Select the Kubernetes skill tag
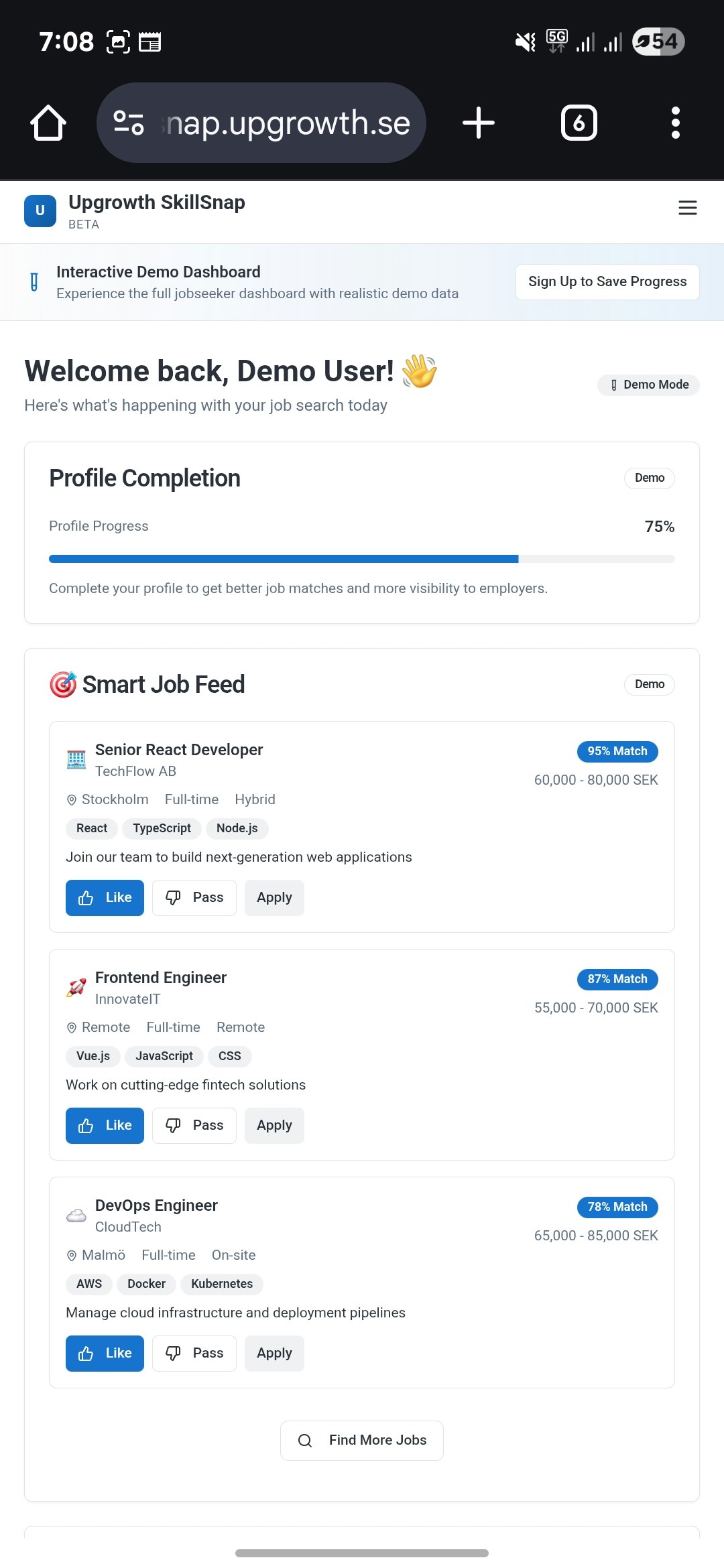This screenshot has height=1568, width=724. pyautogui.click(x=222, y=1284)
